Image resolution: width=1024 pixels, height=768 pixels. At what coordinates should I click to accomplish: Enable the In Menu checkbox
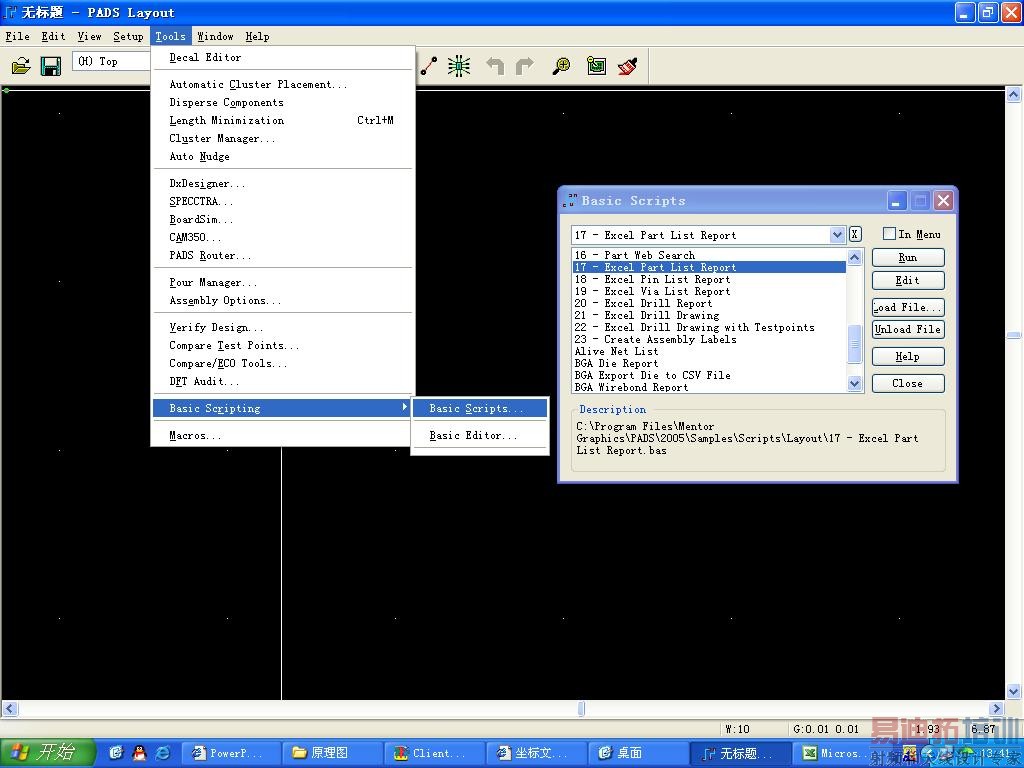coord(890,234)
